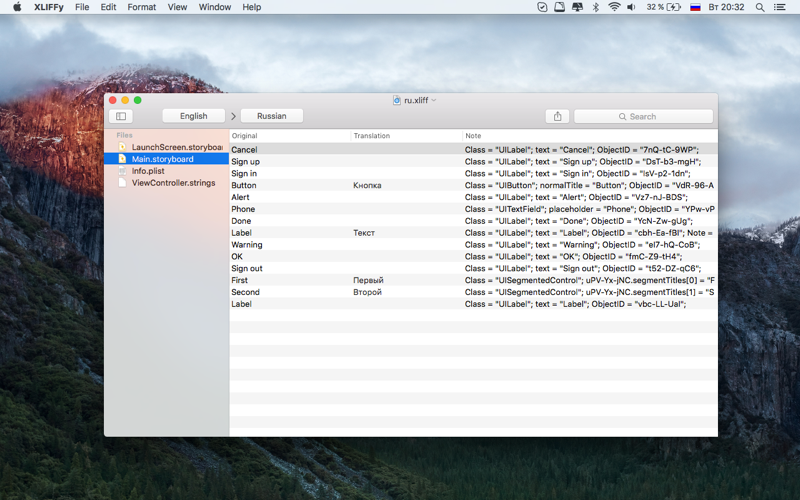This screenshot has height=500, width=800.
Task: Click the arrow between English and Russian
Action: pos(233,116)
